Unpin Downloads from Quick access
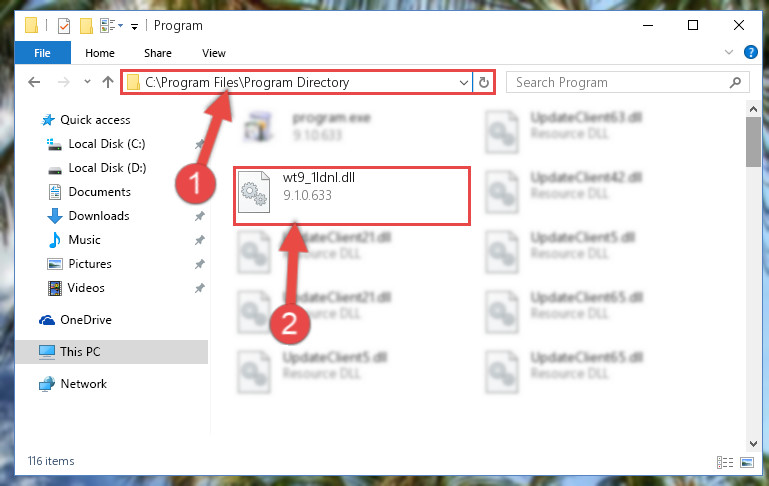Screen dimensions: 769x486 pyautogui.click(x=200, y=216)
